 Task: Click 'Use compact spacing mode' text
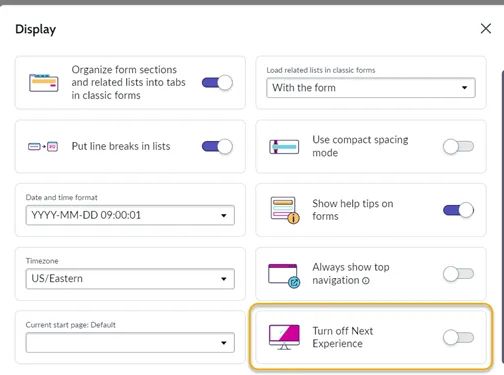click(360, 146)
